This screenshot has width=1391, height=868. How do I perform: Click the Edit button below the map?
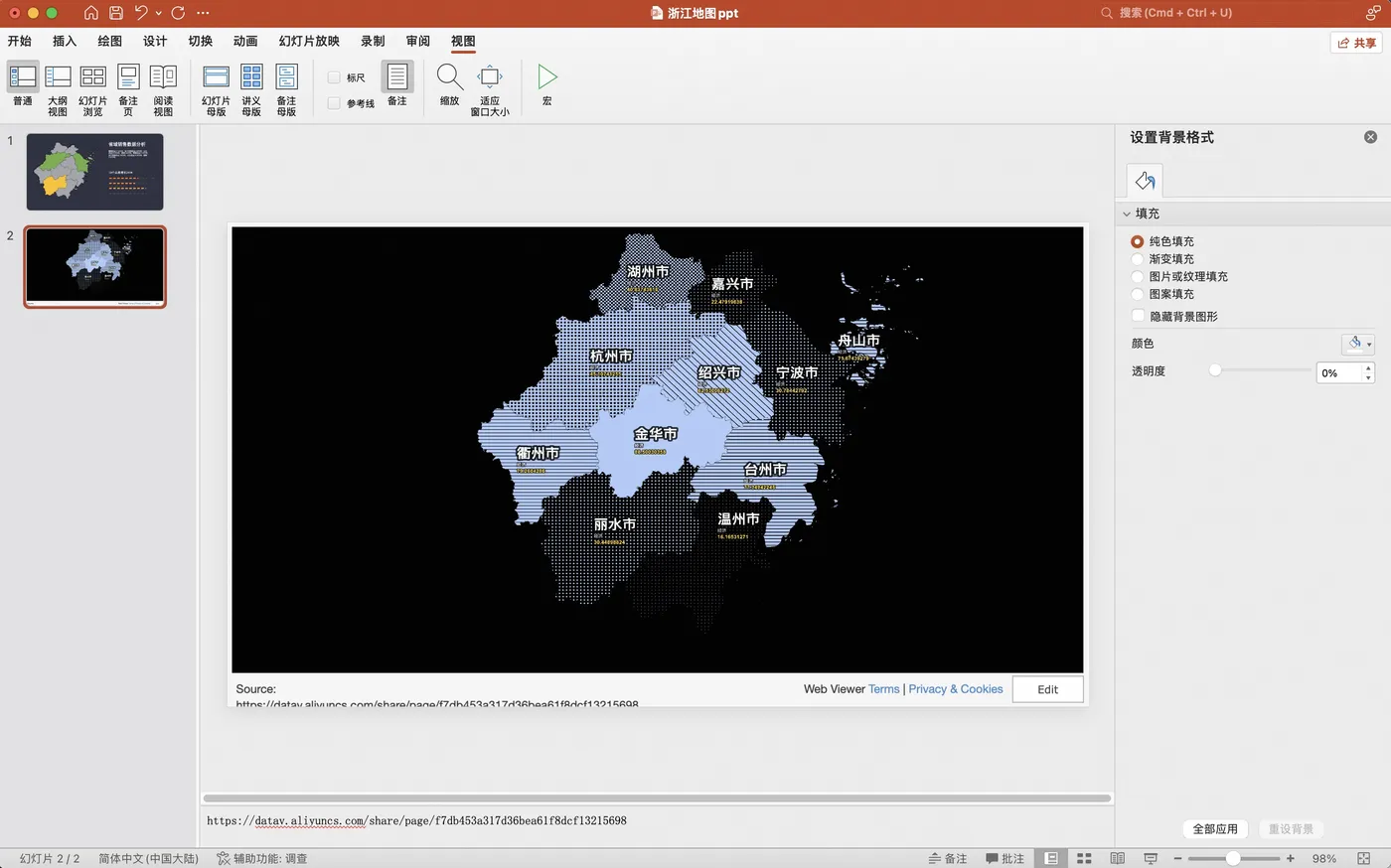tap(1047, 689)
